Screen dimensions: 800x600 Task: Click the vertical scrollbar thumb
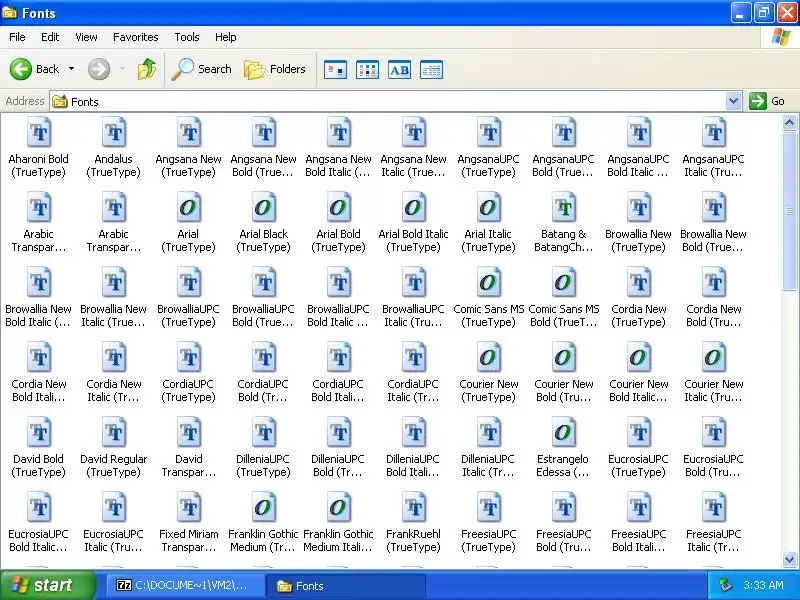coord(789,212)
